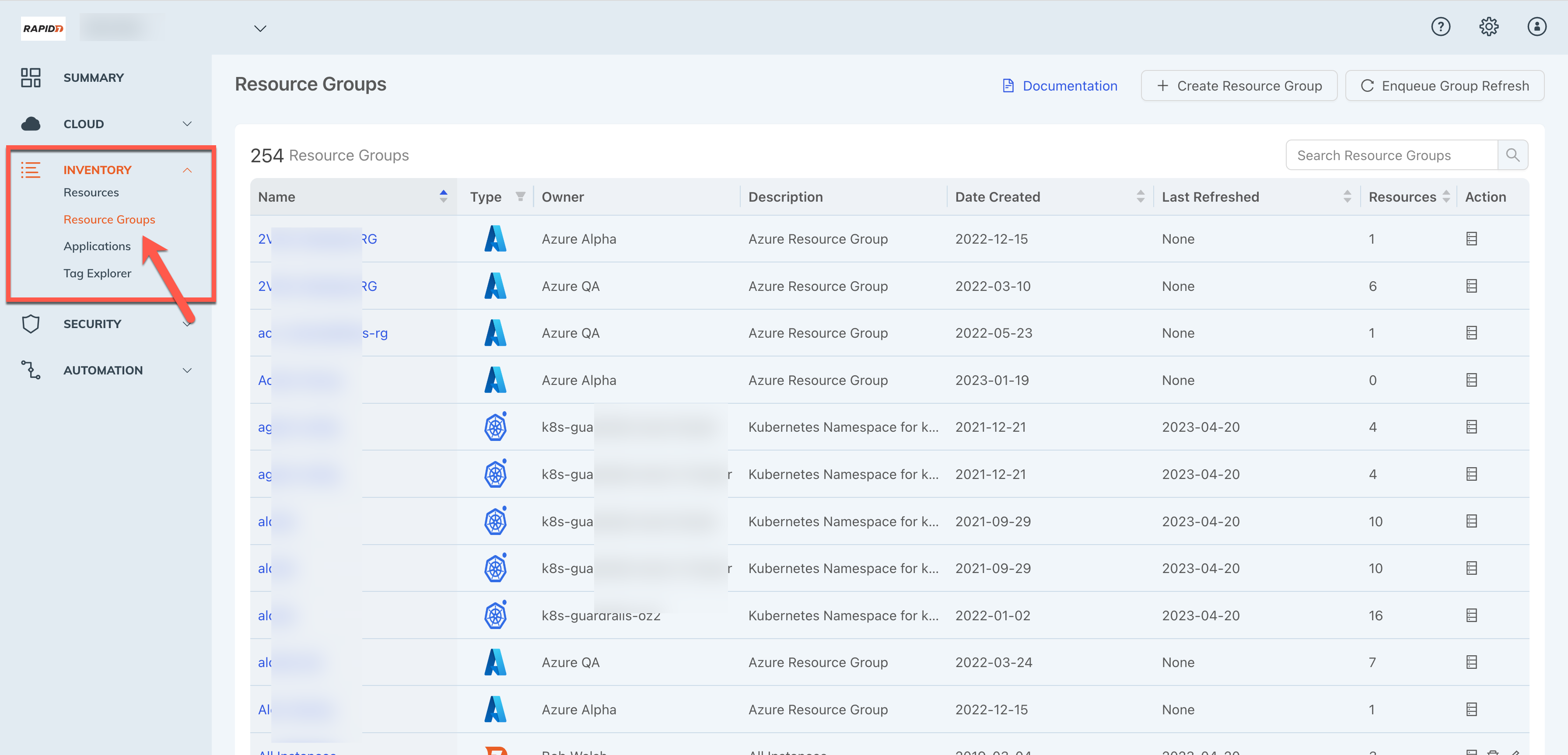
Task: Collapse the Inventory section chevron
Action: tap(187, 170)
